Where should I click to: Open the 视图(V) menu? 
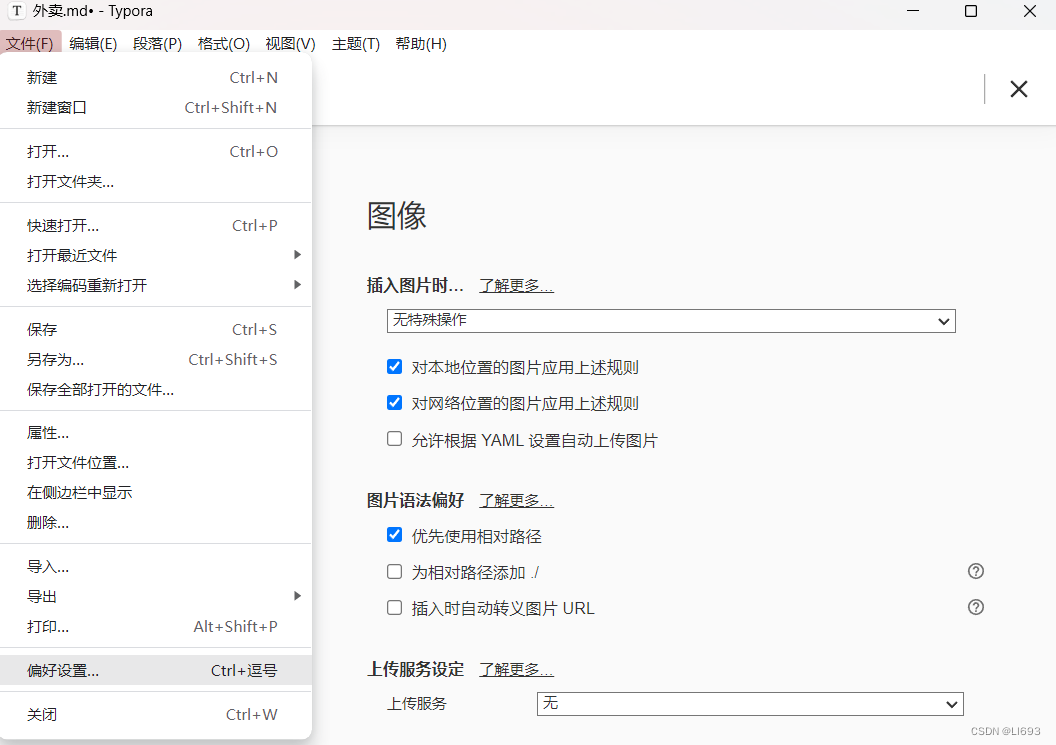(x=290, y=44)
